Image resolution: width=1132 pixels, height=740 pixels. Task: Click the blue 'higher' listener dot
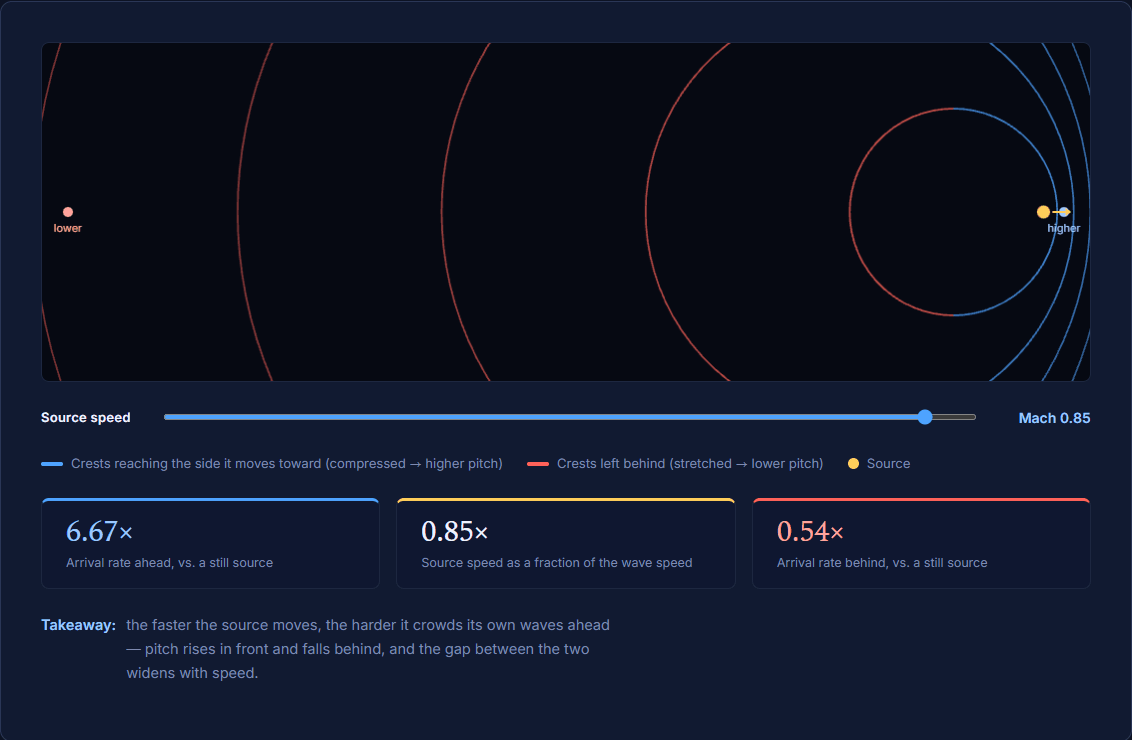(1064, 212)
